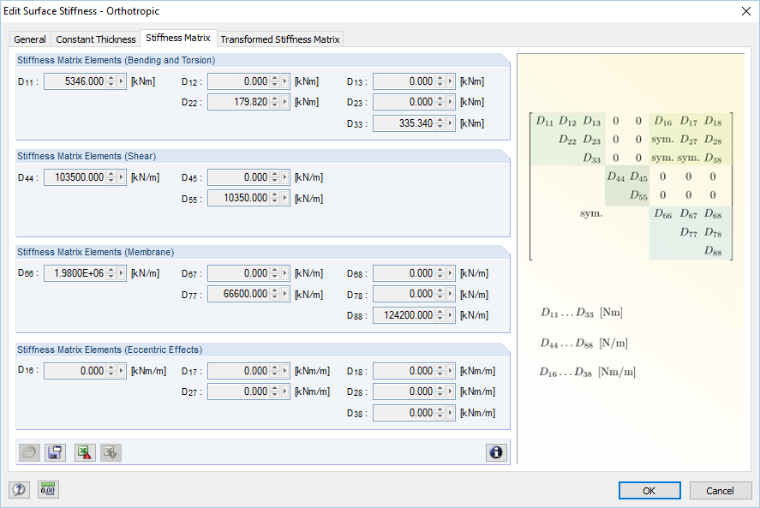Open the help question mark icon
Image resolution: width=760 pixels, height=508 pixels.
tap(19, 490)
